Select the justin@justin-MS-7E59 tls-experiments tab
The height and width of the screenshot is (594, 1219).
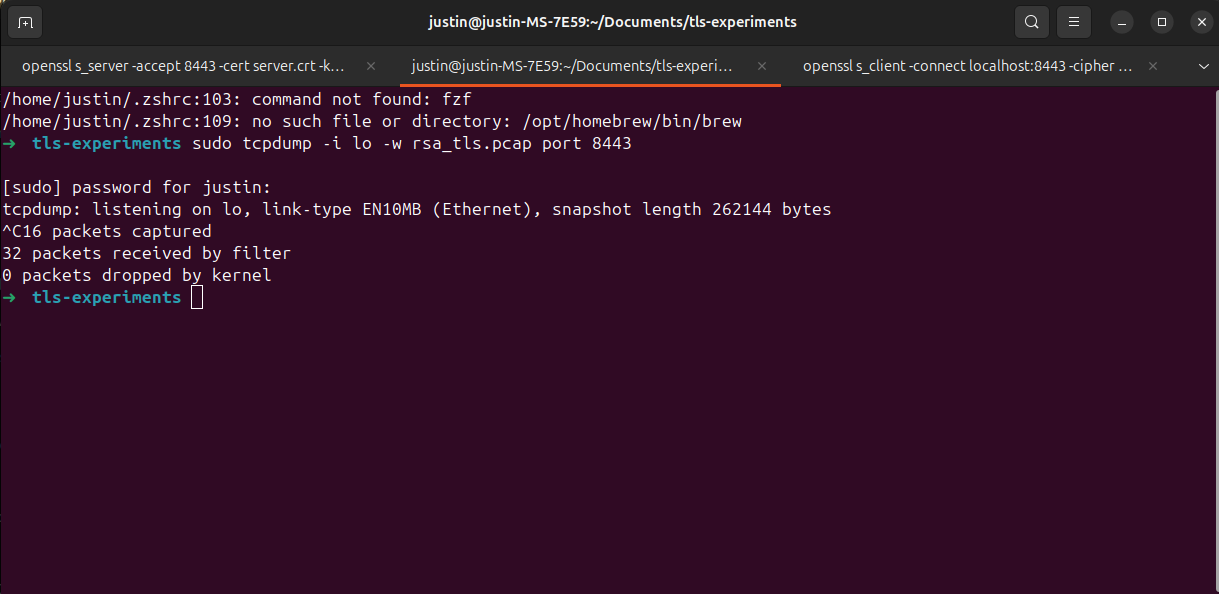point(572,66)
